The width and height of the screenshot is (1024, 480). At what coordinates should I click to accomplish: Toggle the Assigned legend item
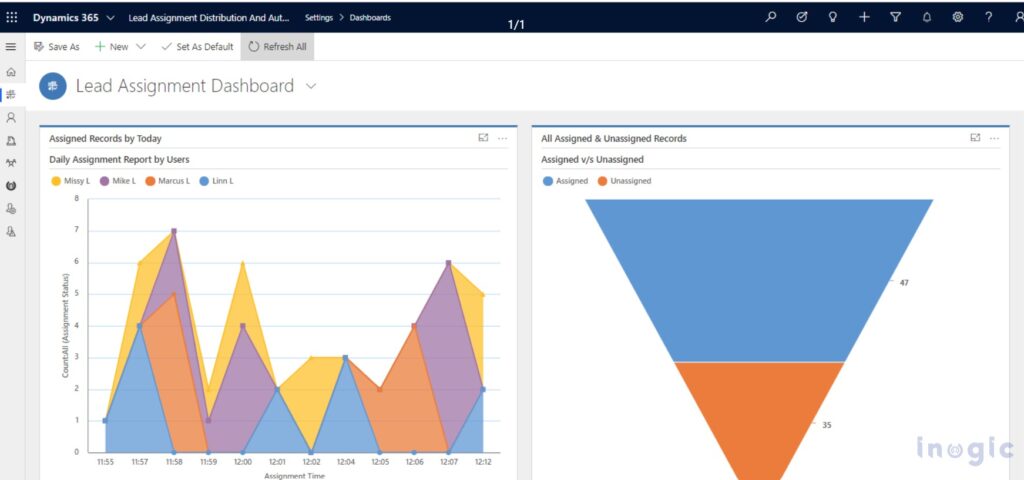click(566, 181)
